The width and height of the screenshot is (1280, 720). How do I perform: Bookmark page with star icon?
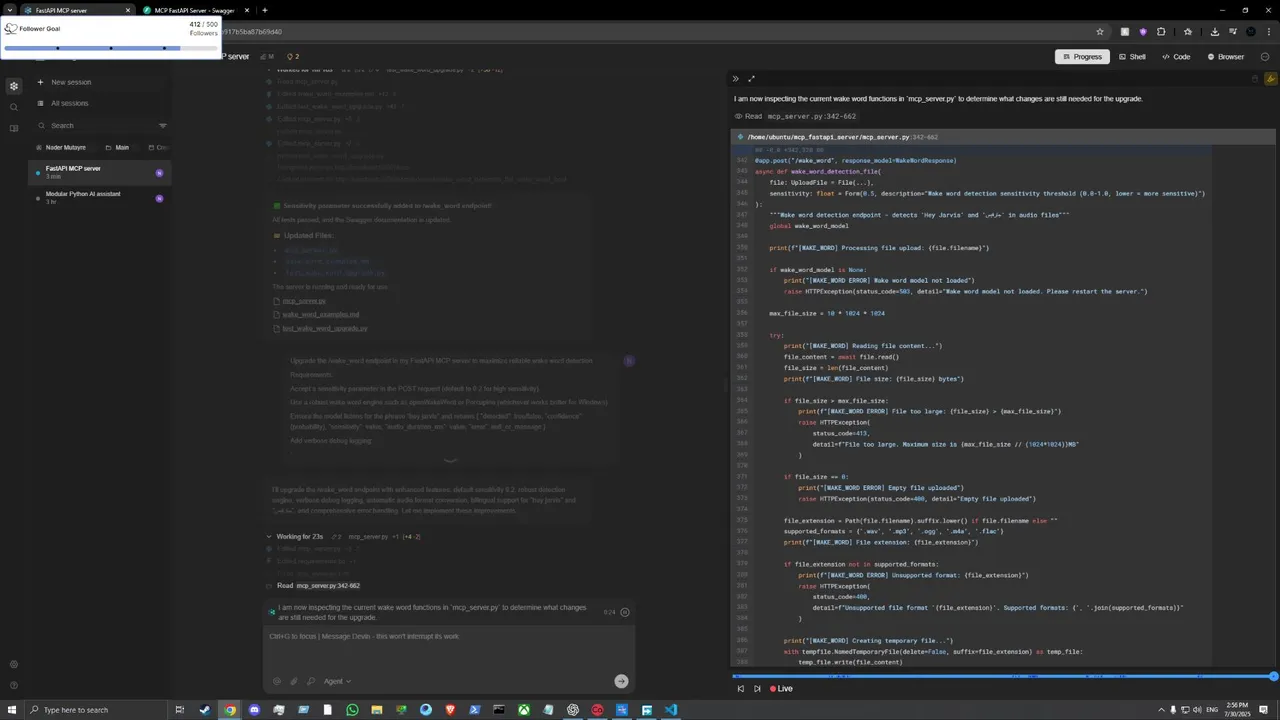1100,31
